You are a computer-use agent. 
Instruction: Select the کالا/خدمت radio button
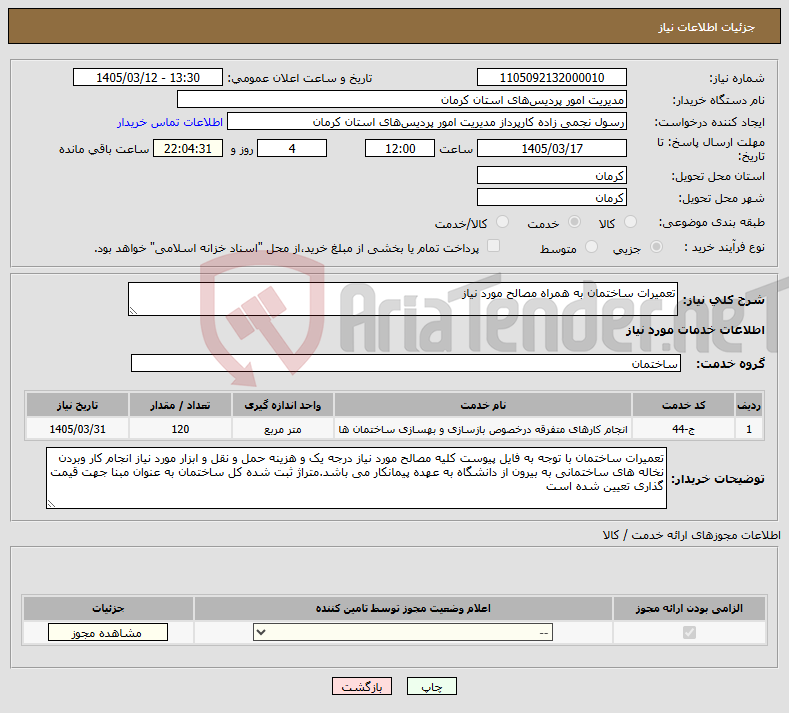(502, 222)
